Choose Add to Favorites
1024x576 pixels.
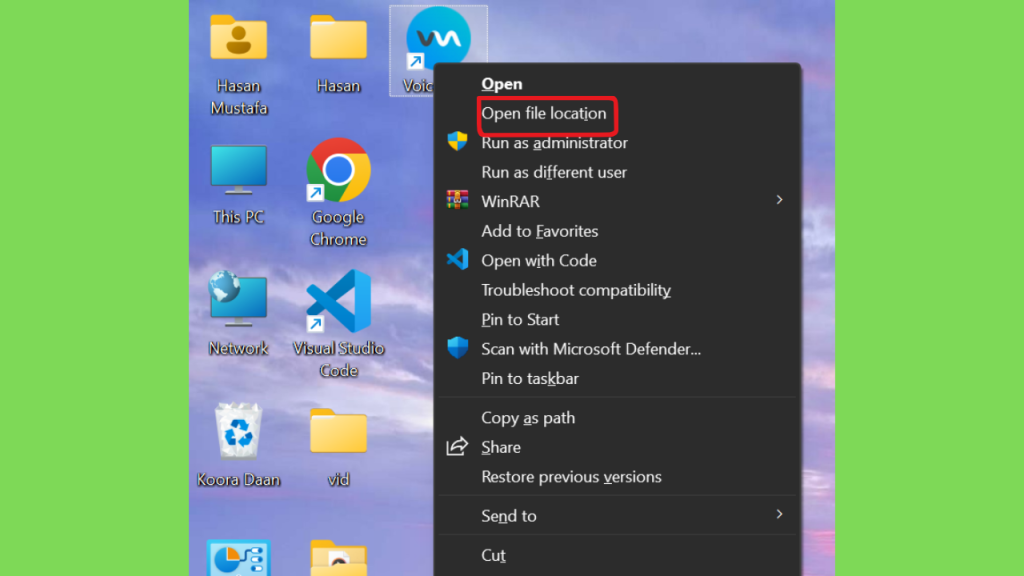tap(539, 231)
